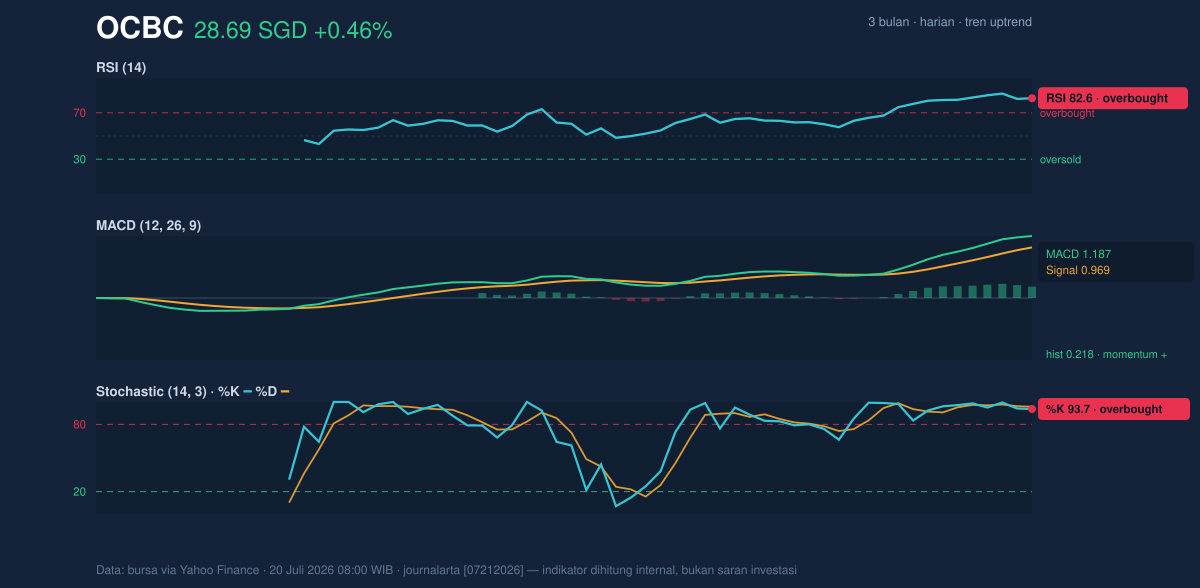Click the RSI (14) panel heading
The image size is (1200, 588).
point(121,67)
